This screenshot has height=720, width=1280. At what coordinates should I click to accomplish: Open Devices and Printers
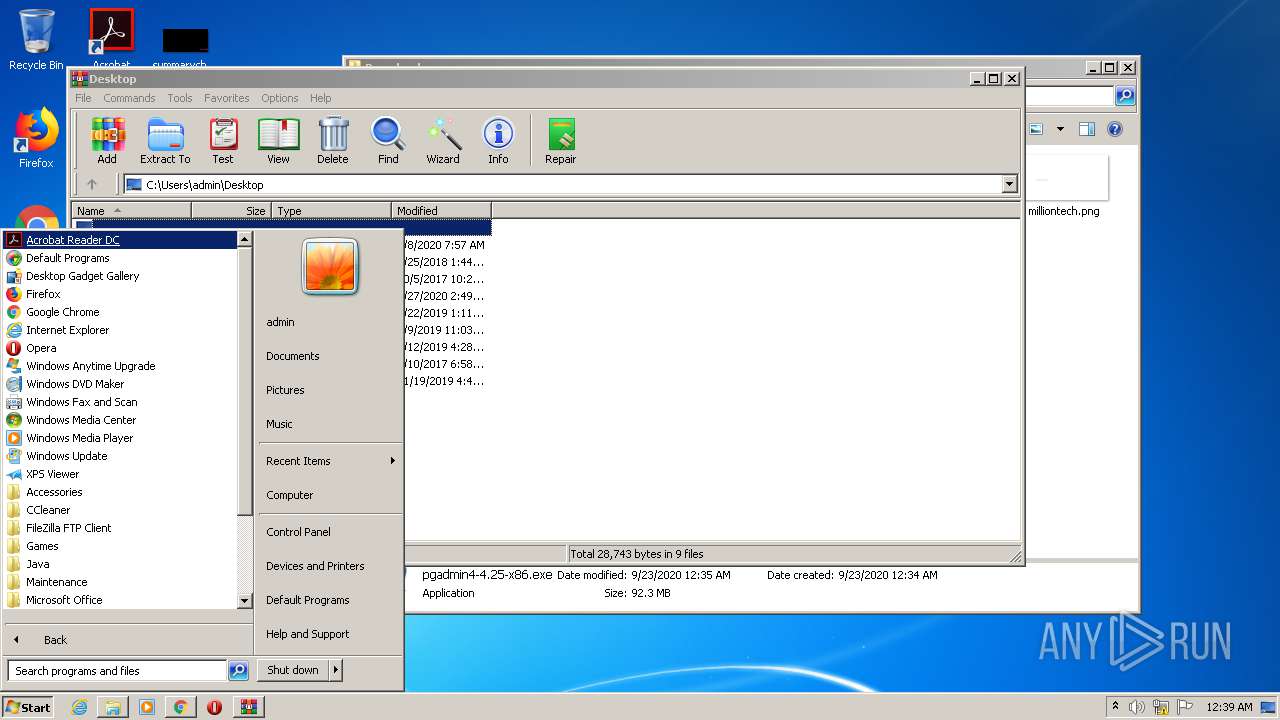pos(315,566)
